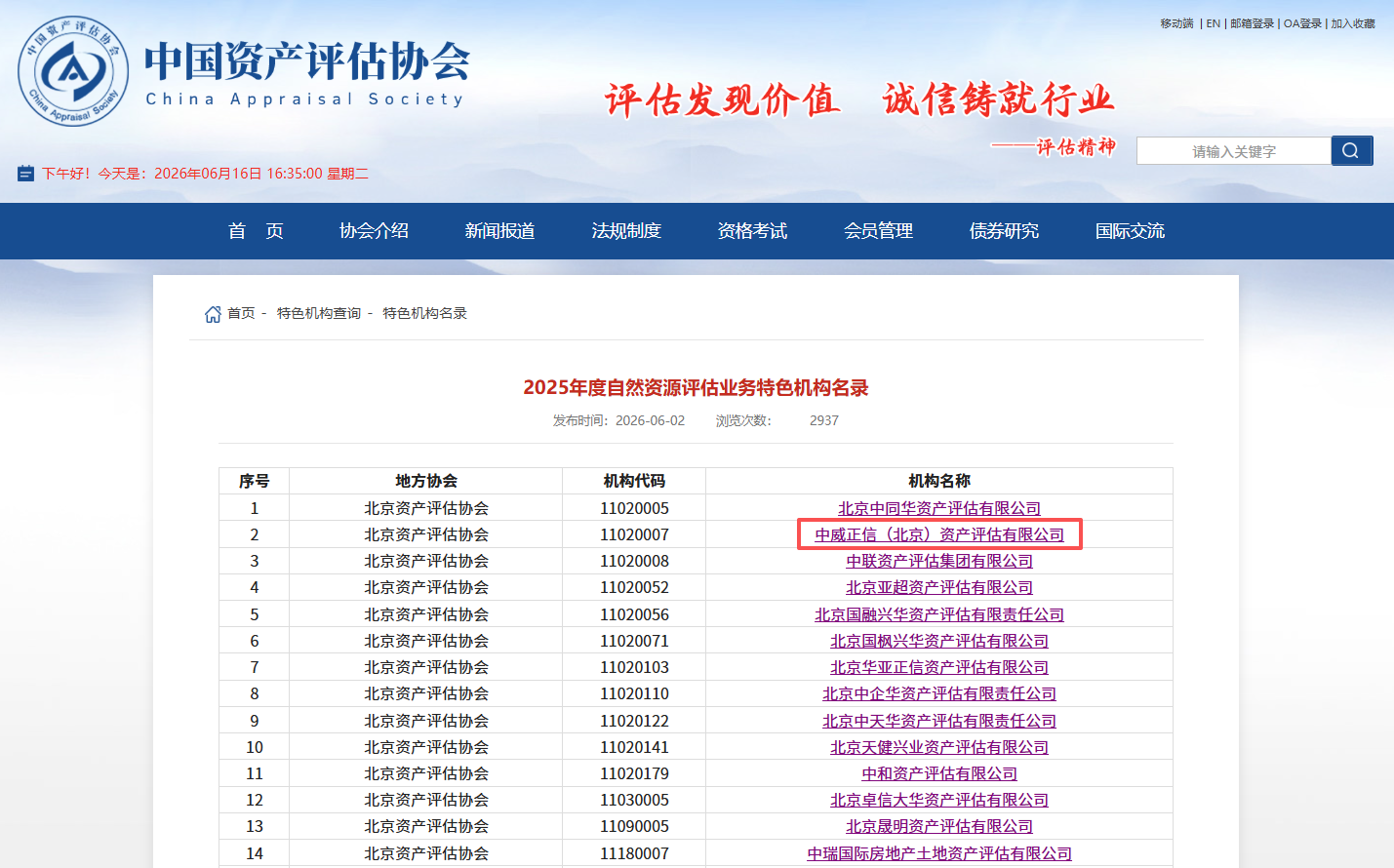
Task: Click the institution code 11020008
Action: point(634,561)
